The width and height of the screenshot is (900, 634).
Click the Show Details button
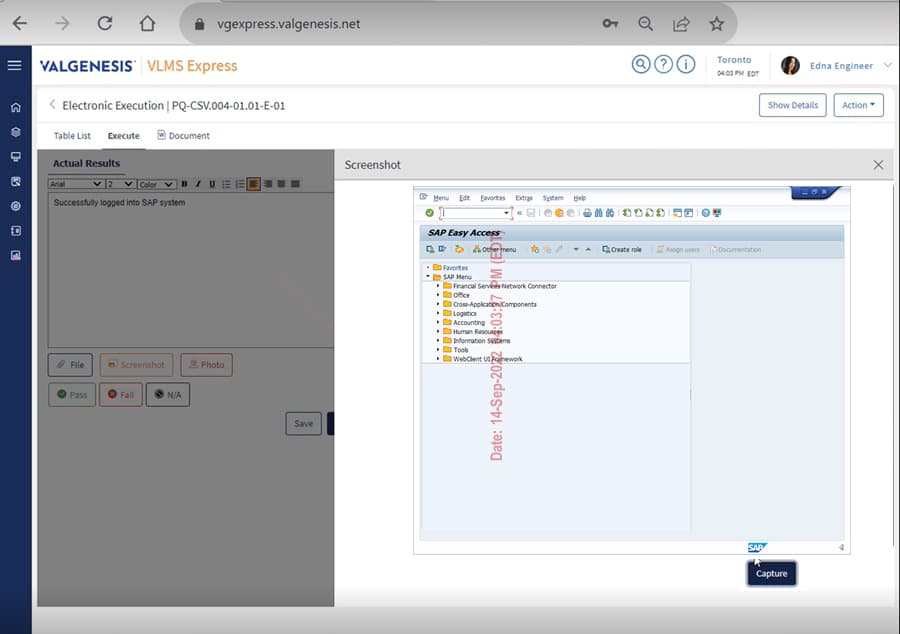[x=792, y=105]
